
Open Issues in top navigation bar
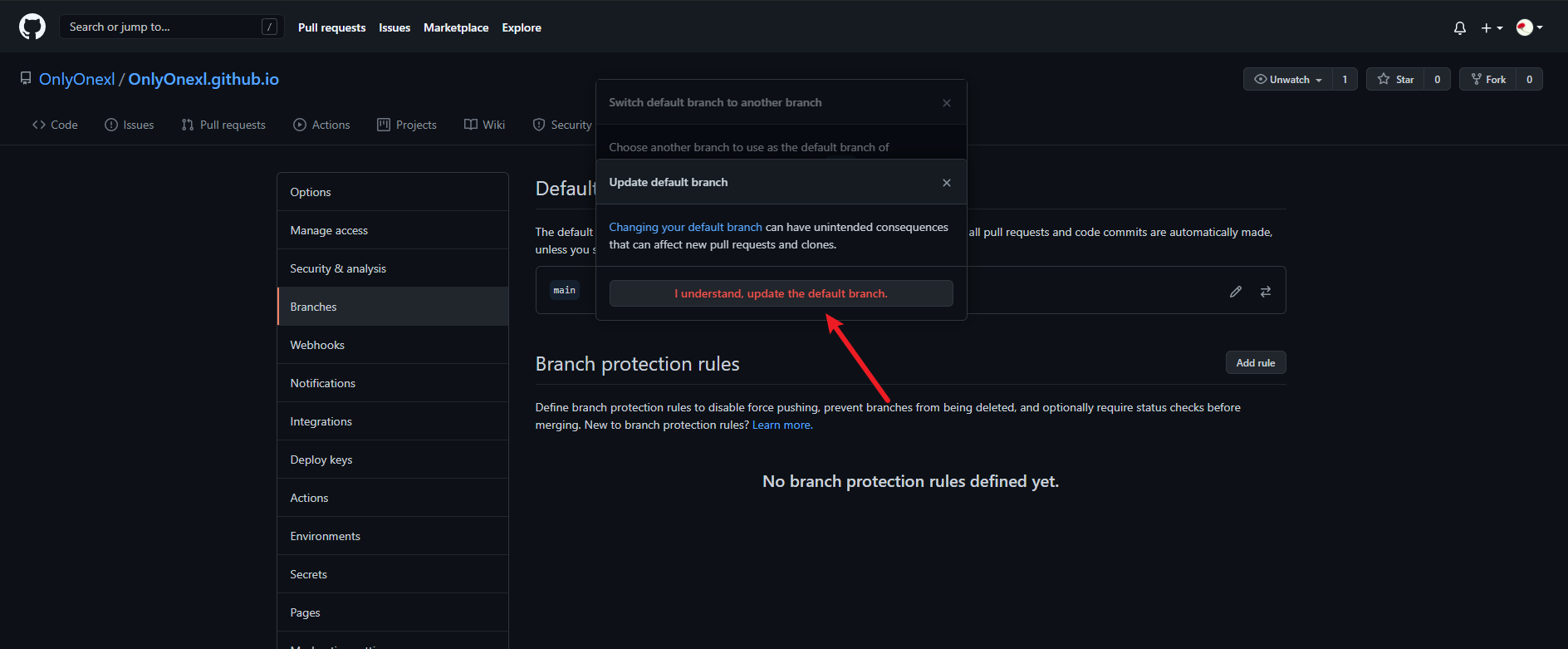394,27
